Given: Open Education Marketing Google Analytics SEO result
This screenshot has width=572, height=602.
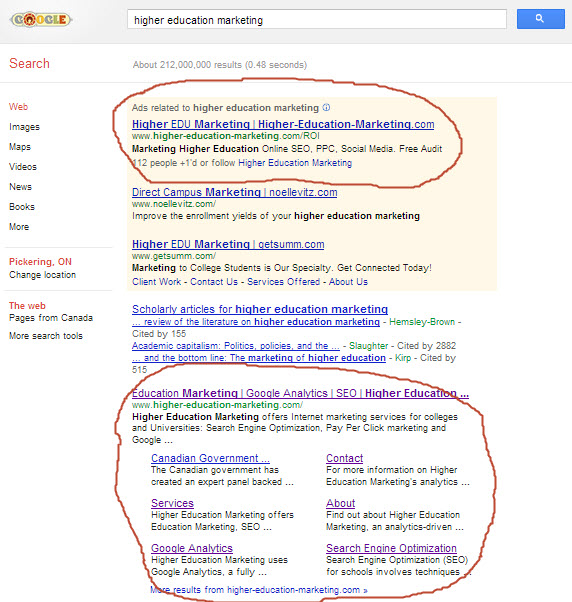Looking at the screenshot, I should click(x=300, y=393).
